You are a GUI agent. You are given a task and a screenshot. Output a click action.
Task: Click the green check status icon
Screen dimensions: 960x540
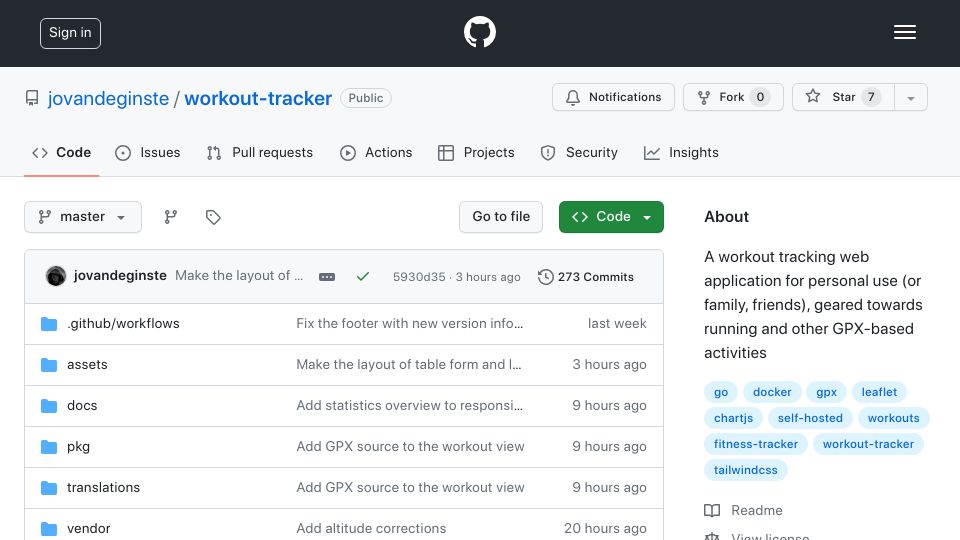(x=362, y=277)
